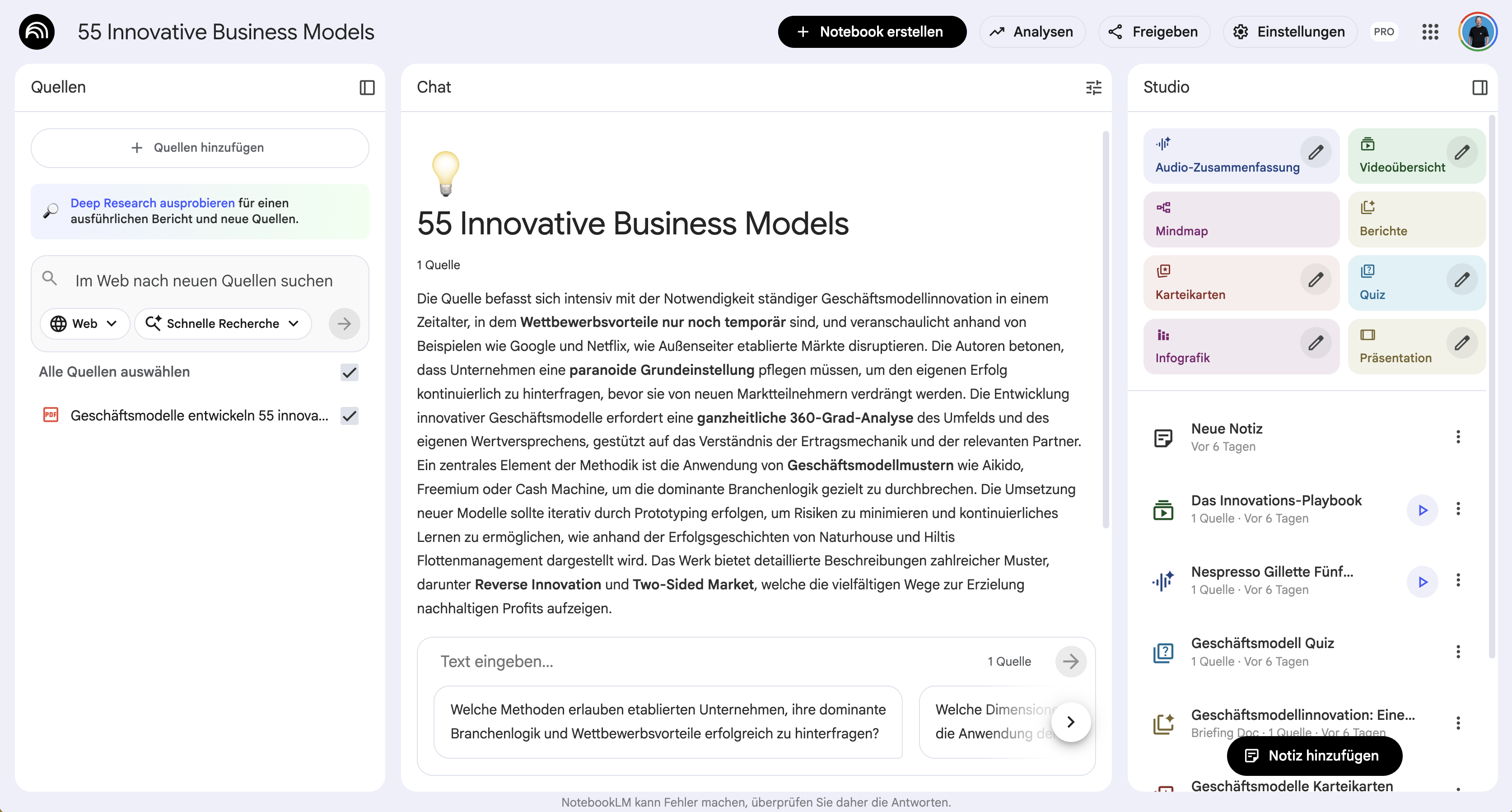Click Notebook erstellen button
The width and height of the screenshot is (1512, 812).
(x=872, y=32)
